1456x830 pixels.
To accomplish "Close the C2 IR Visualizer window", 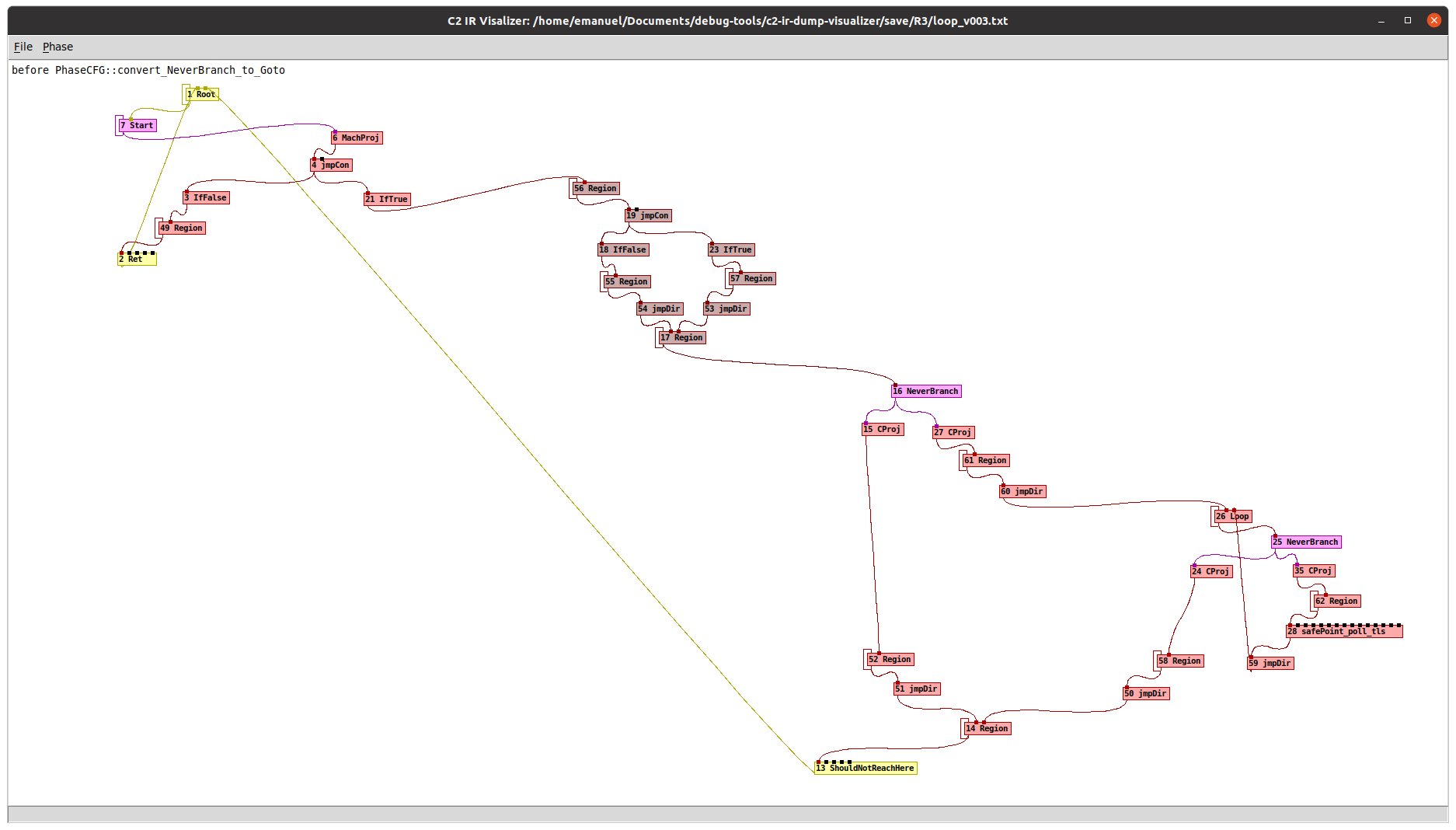I will [1433, 21].
